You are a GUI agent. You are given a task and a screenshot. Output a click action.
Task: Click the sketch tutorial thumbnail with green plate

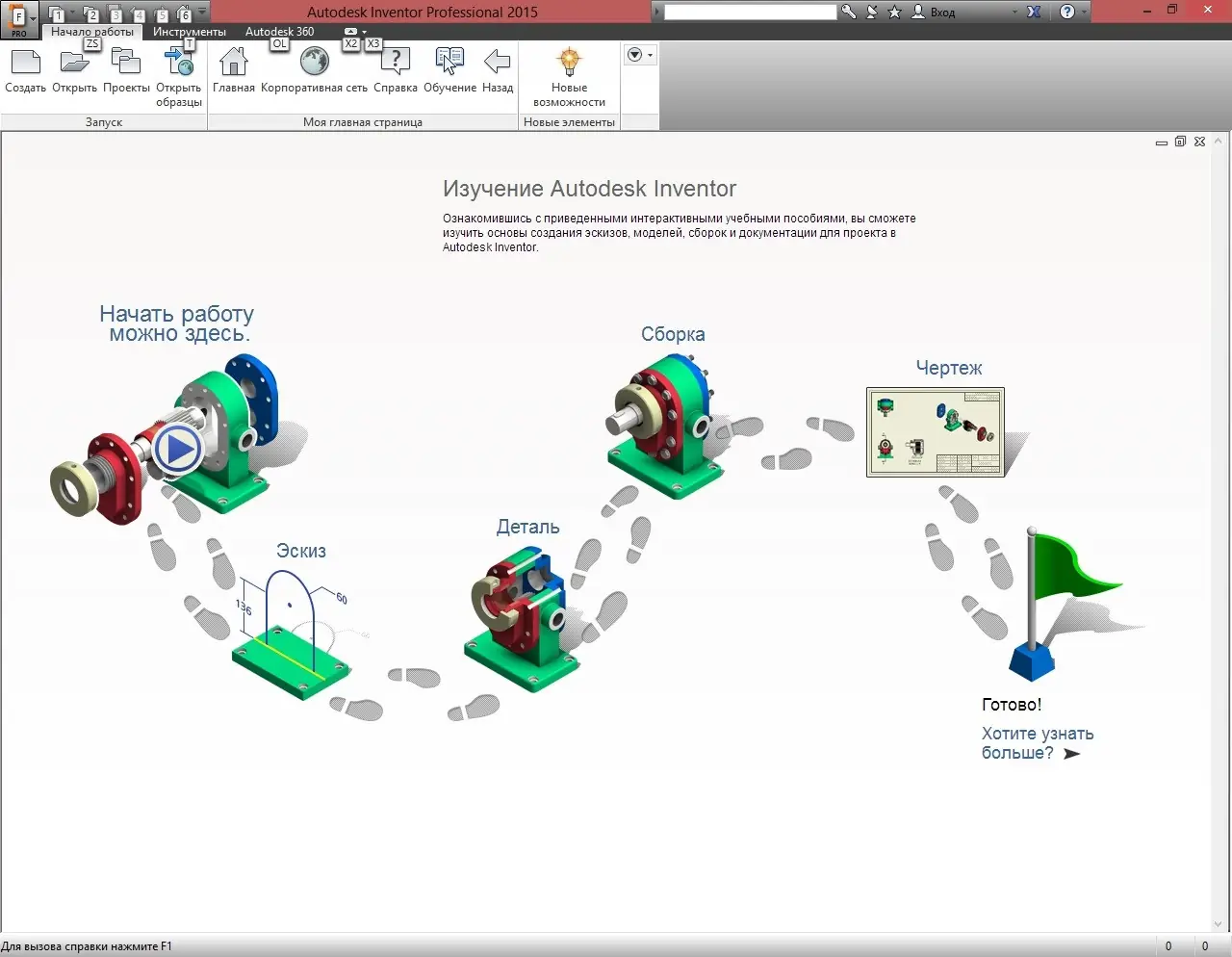pos(289,635)
